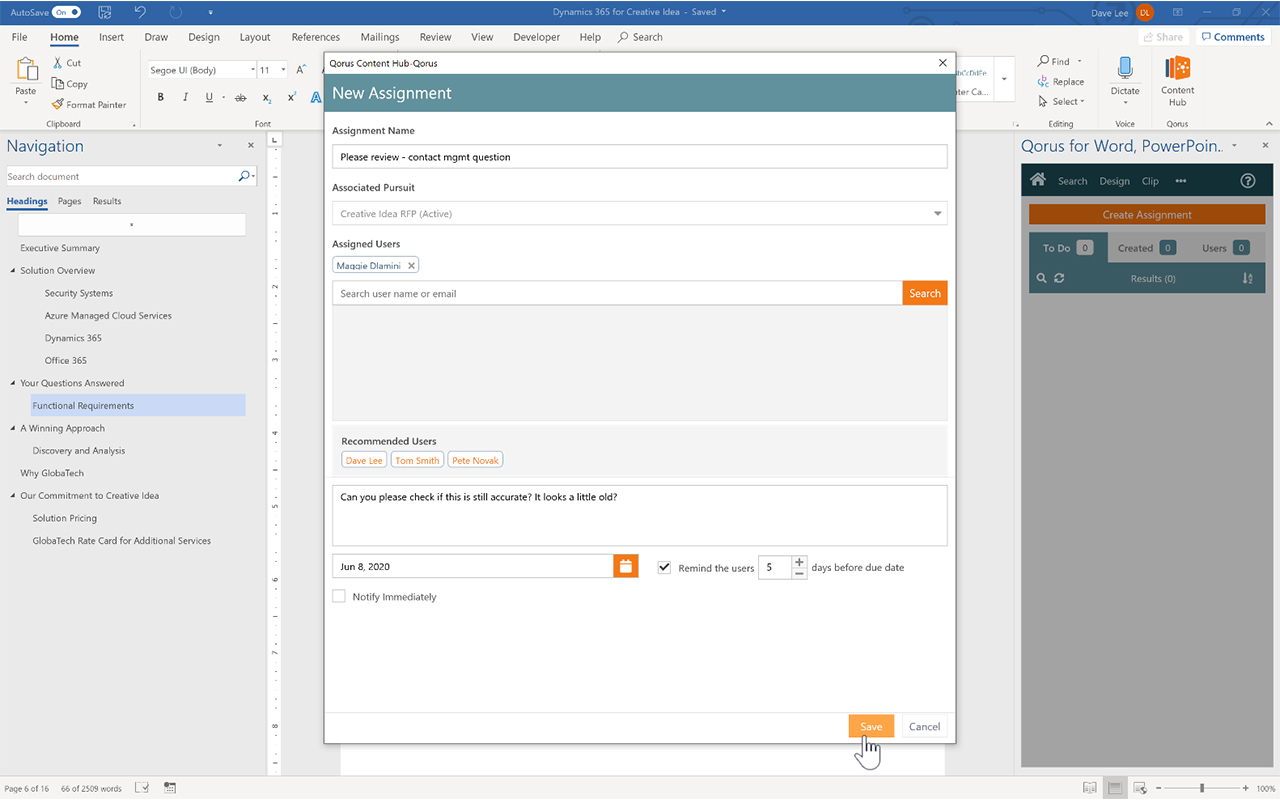1280x800 pixels.
Task: Click the Undo arrow in title bar
Action: pyautogui.click(x=140, y=12)
